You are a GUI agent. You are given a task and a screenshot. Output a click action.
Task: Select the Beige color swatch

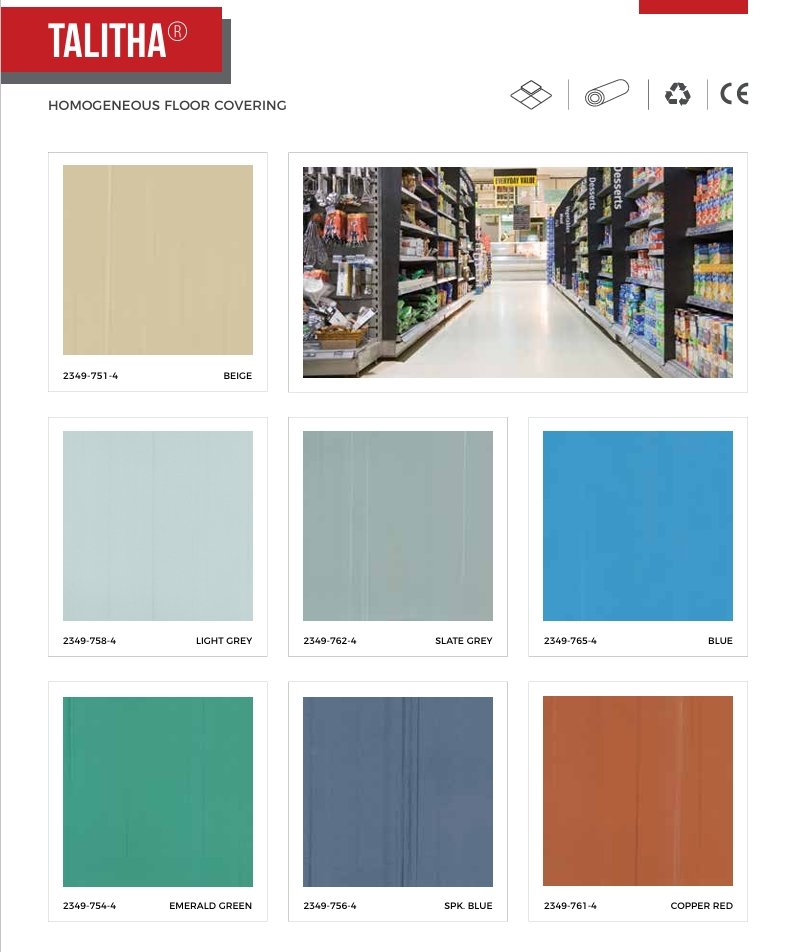click(x=158, y=260)
